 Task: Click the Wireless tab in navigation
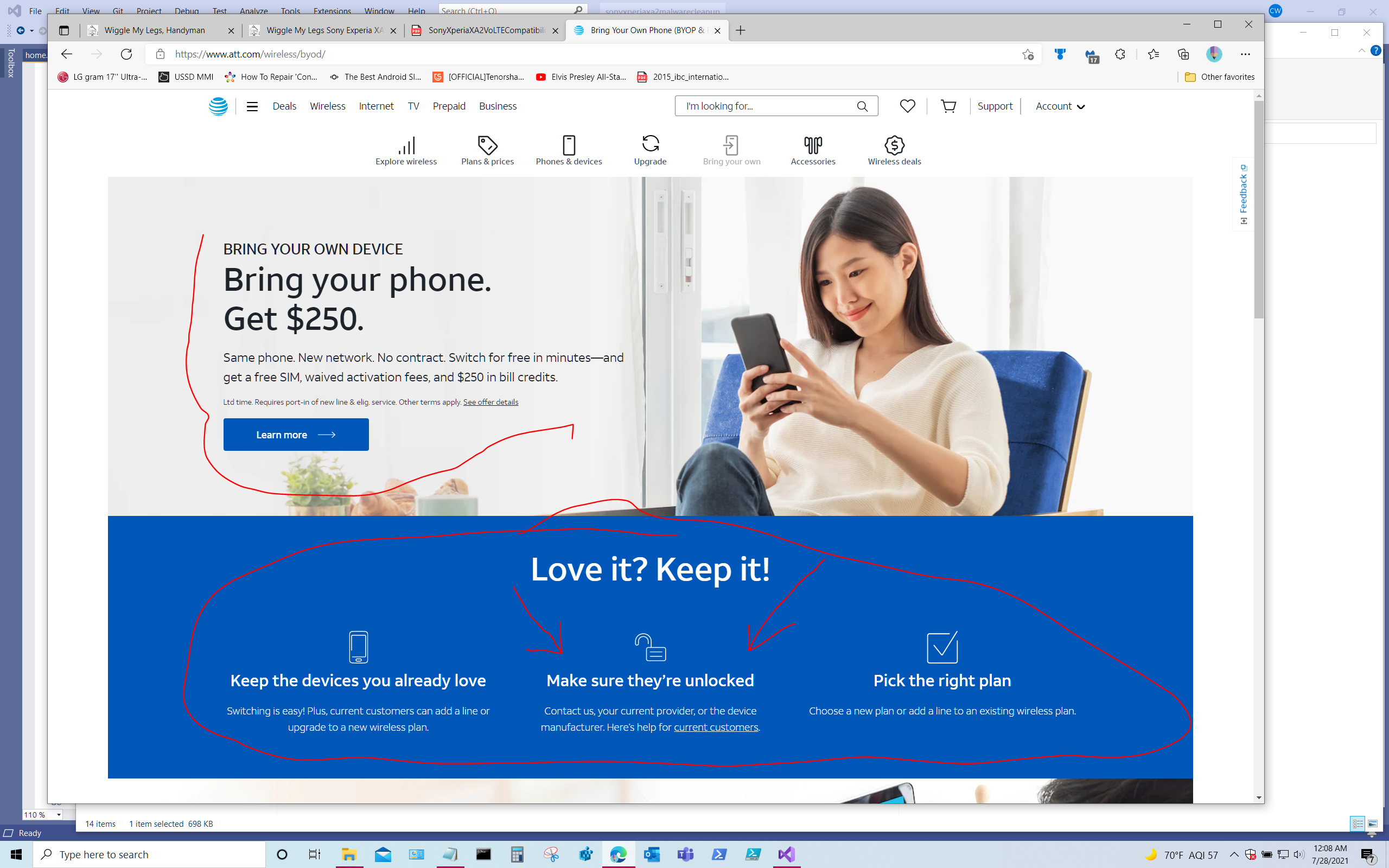pyautogui.click(x=327, y=106)
